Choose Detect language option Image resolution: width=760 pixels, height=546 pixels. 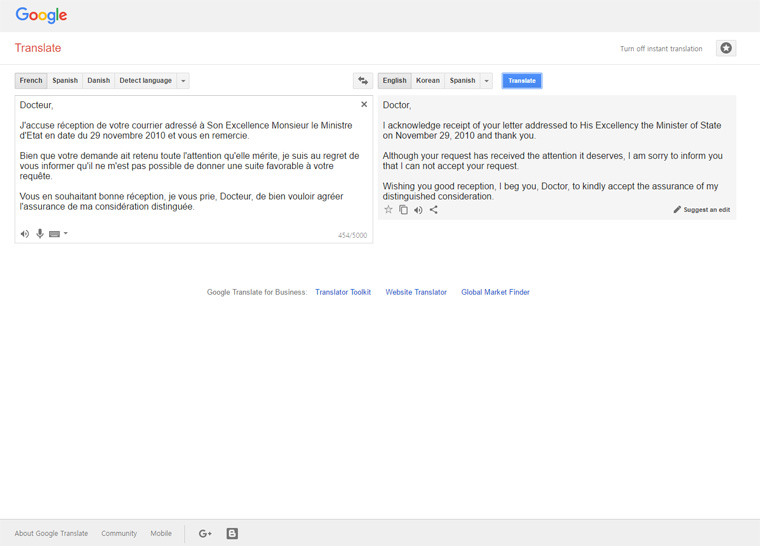(x=145, y=80)
